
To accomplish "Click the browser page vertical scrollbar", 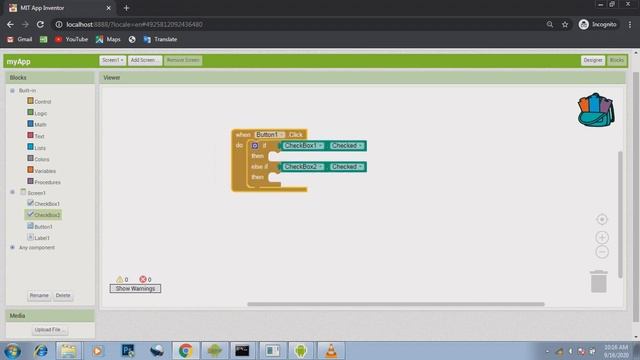I will pos(636,196).
